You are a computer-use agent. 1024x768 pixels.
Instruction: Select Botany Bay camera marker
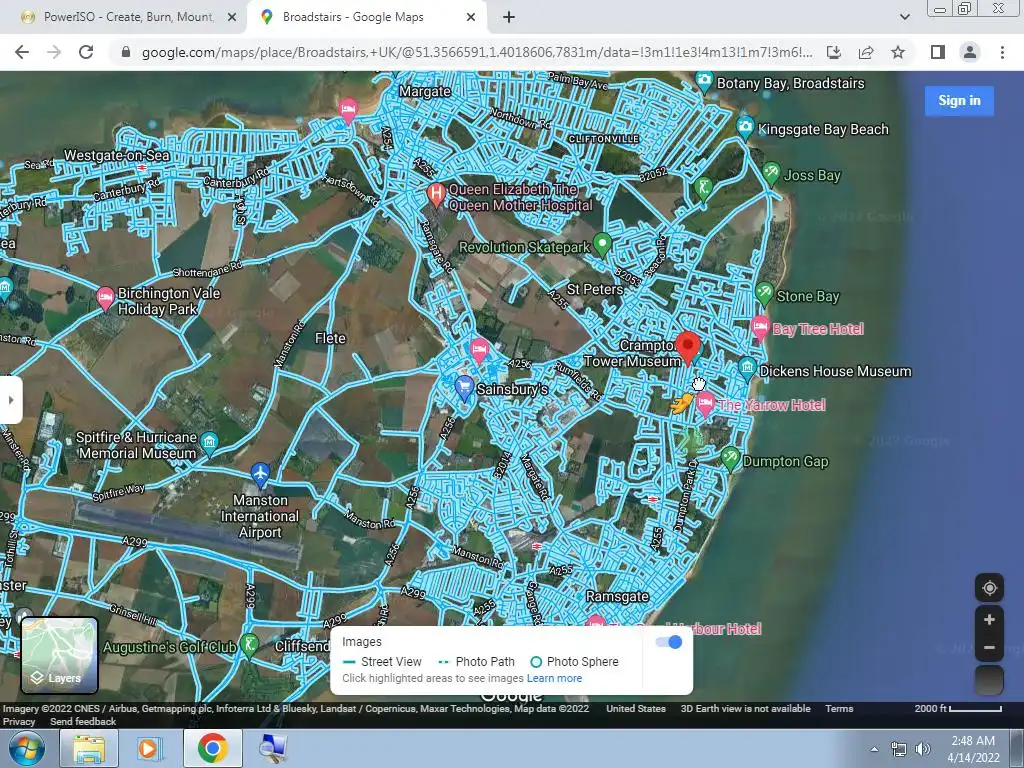(704, 82)
